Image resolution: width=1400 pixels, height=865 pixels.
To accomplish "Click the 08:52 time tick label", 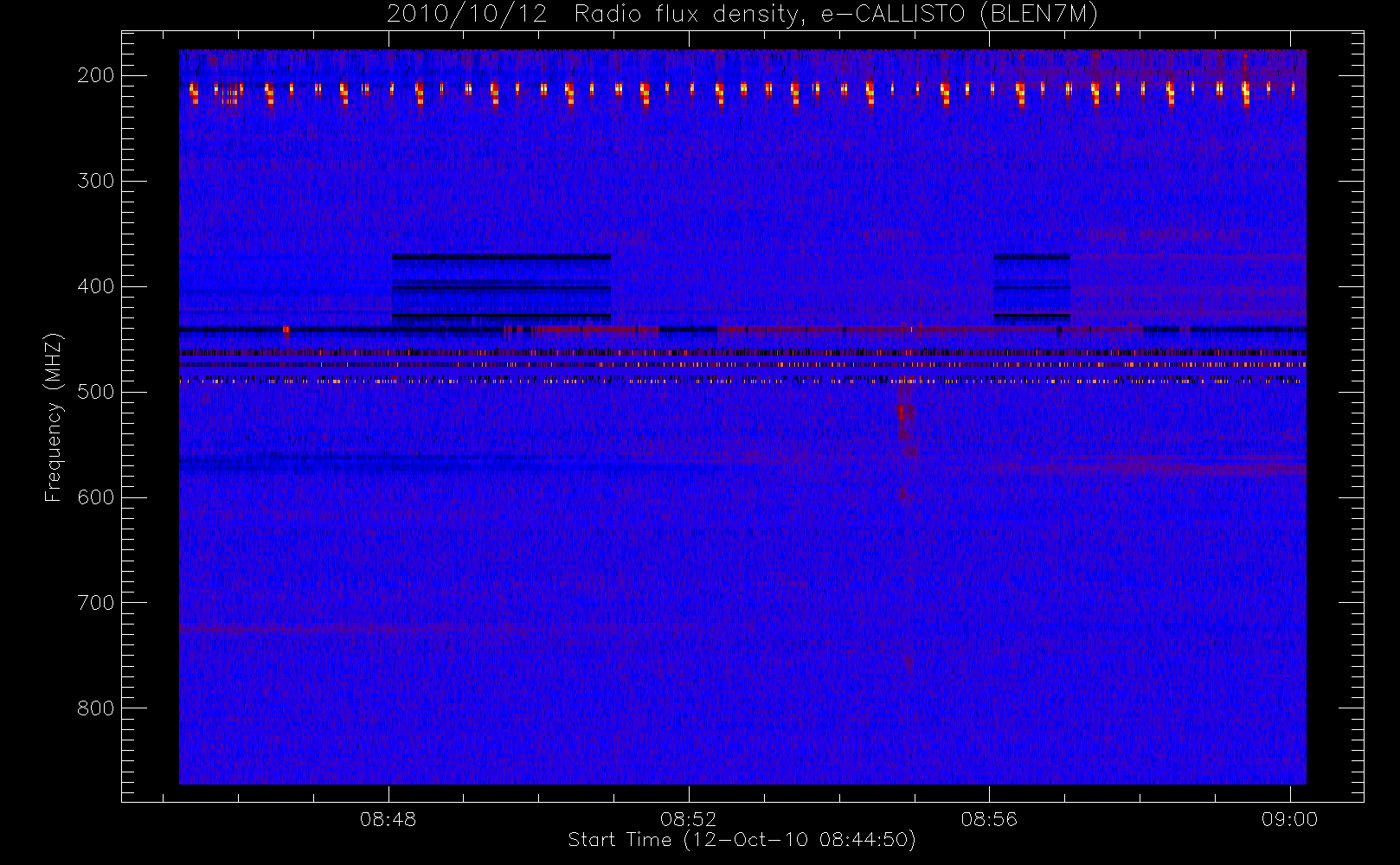I will coord(688,819).
